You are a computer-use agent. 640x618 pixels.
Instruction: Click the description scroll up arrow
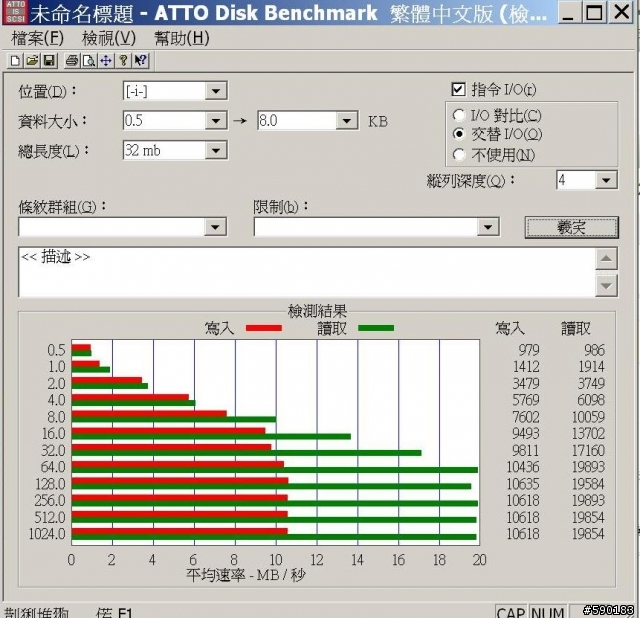click(x=606, y=258)
